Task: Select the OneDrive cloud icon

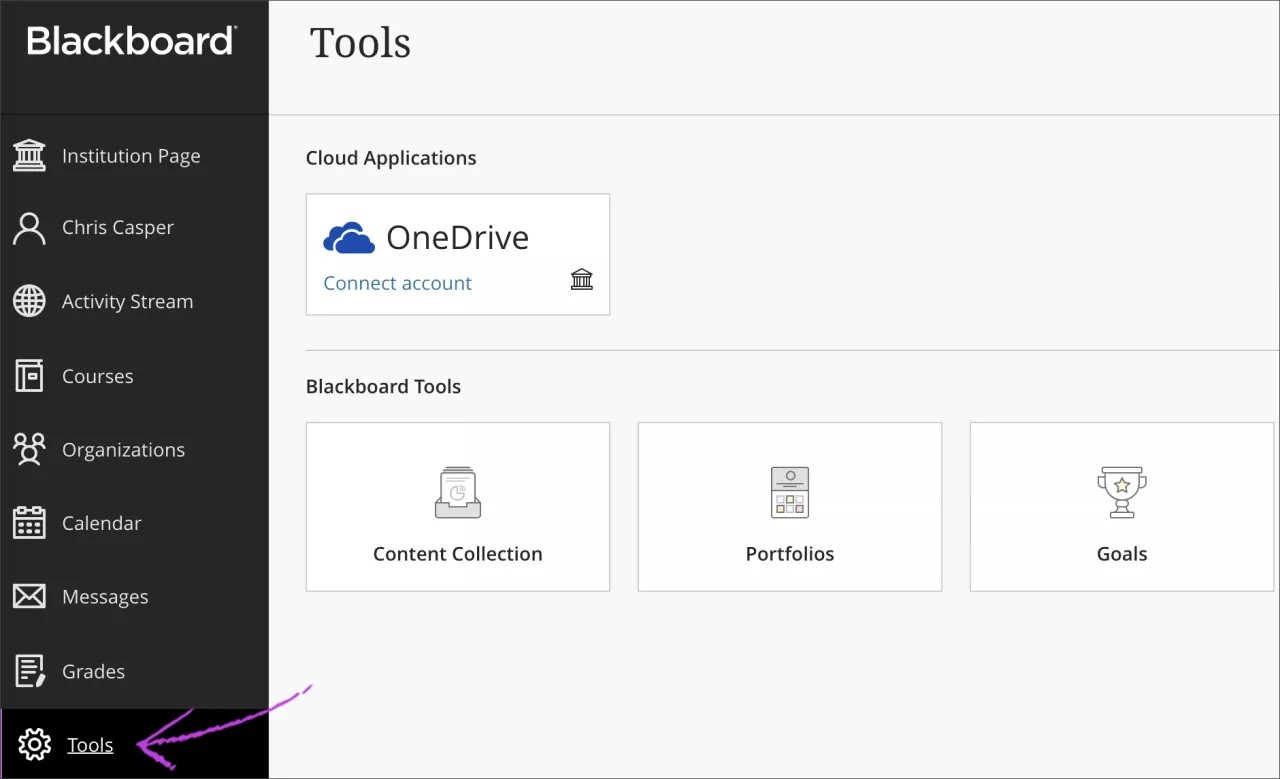Action: pyautogui.click(x=349, y=237)
